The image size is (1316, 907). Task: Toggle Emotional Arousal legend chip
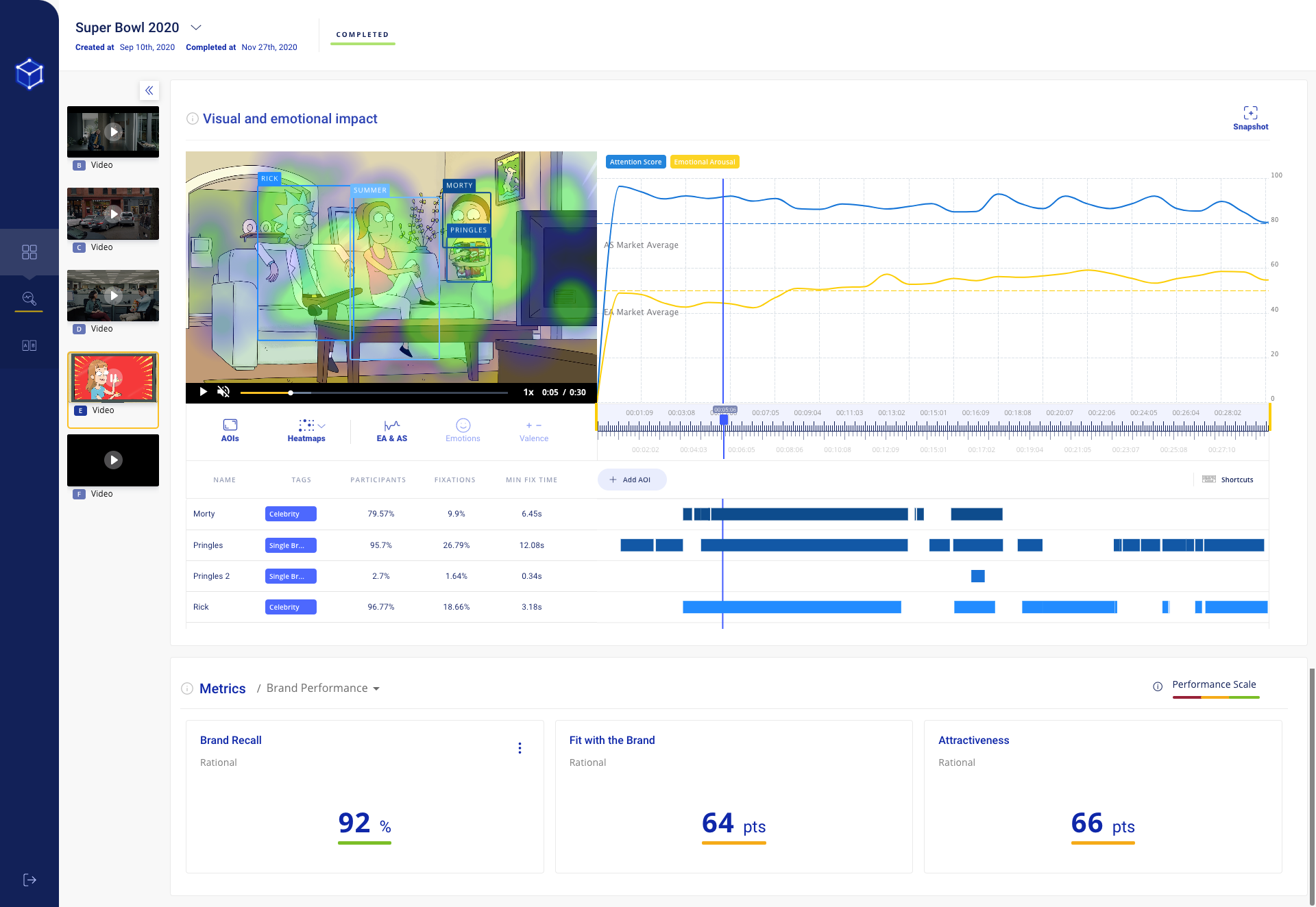[704, 162]
